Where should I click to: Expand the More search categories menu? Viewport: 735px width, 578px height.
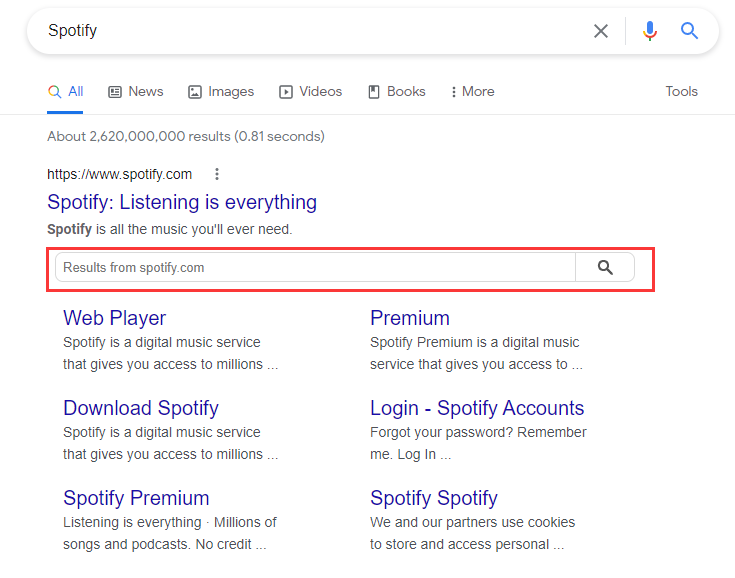[x=472, y=92]
